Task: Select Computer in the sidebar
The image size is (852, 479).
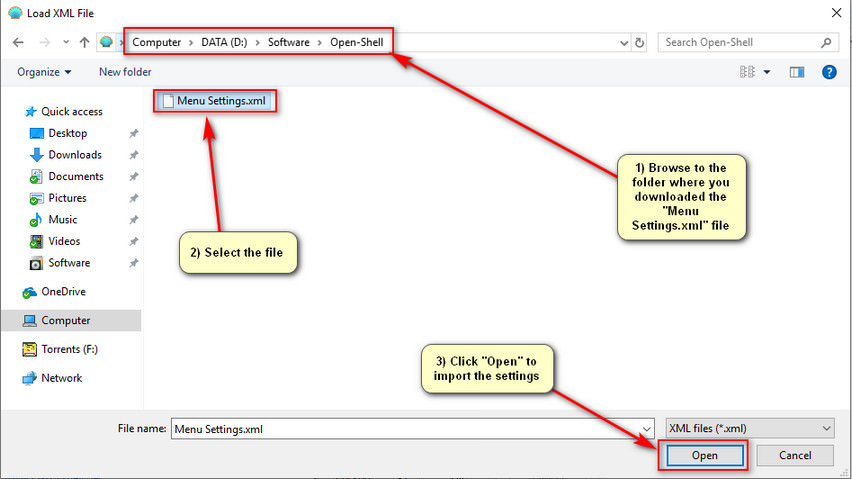Action: coord(71,320)
